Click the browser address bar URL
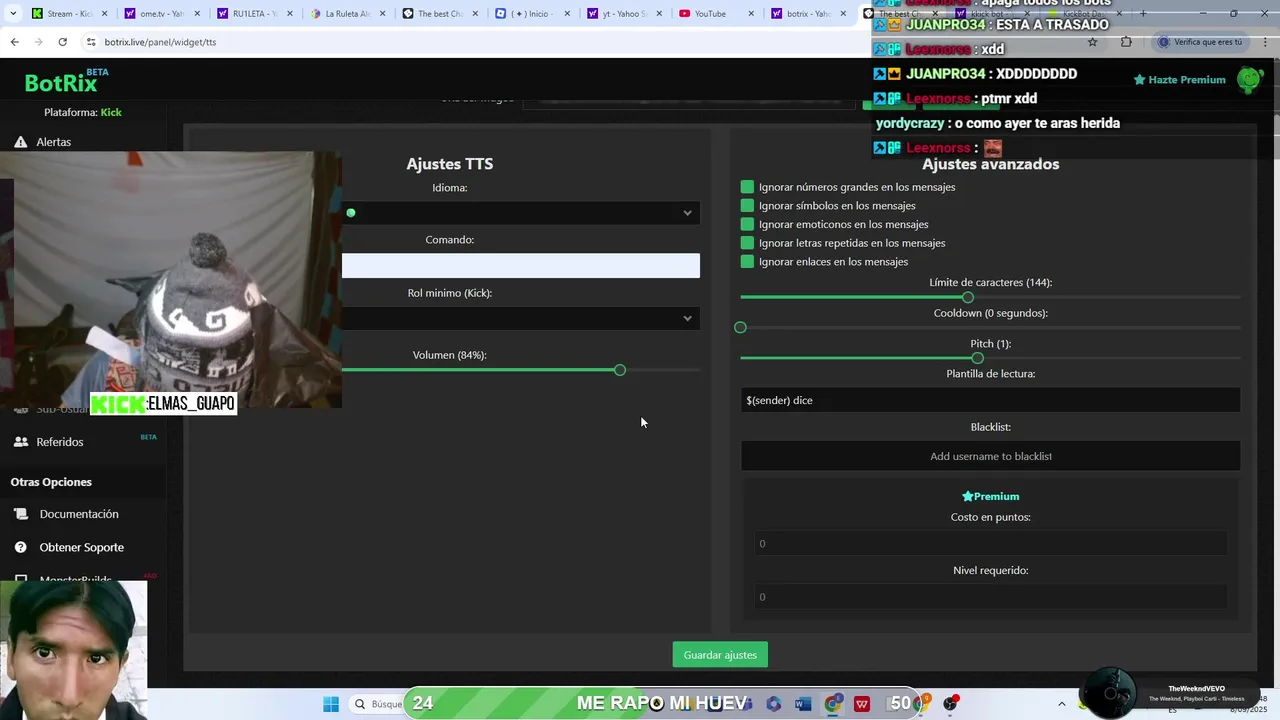The width and height of the screenshot is (1280, 720). [x=160, y=42]
